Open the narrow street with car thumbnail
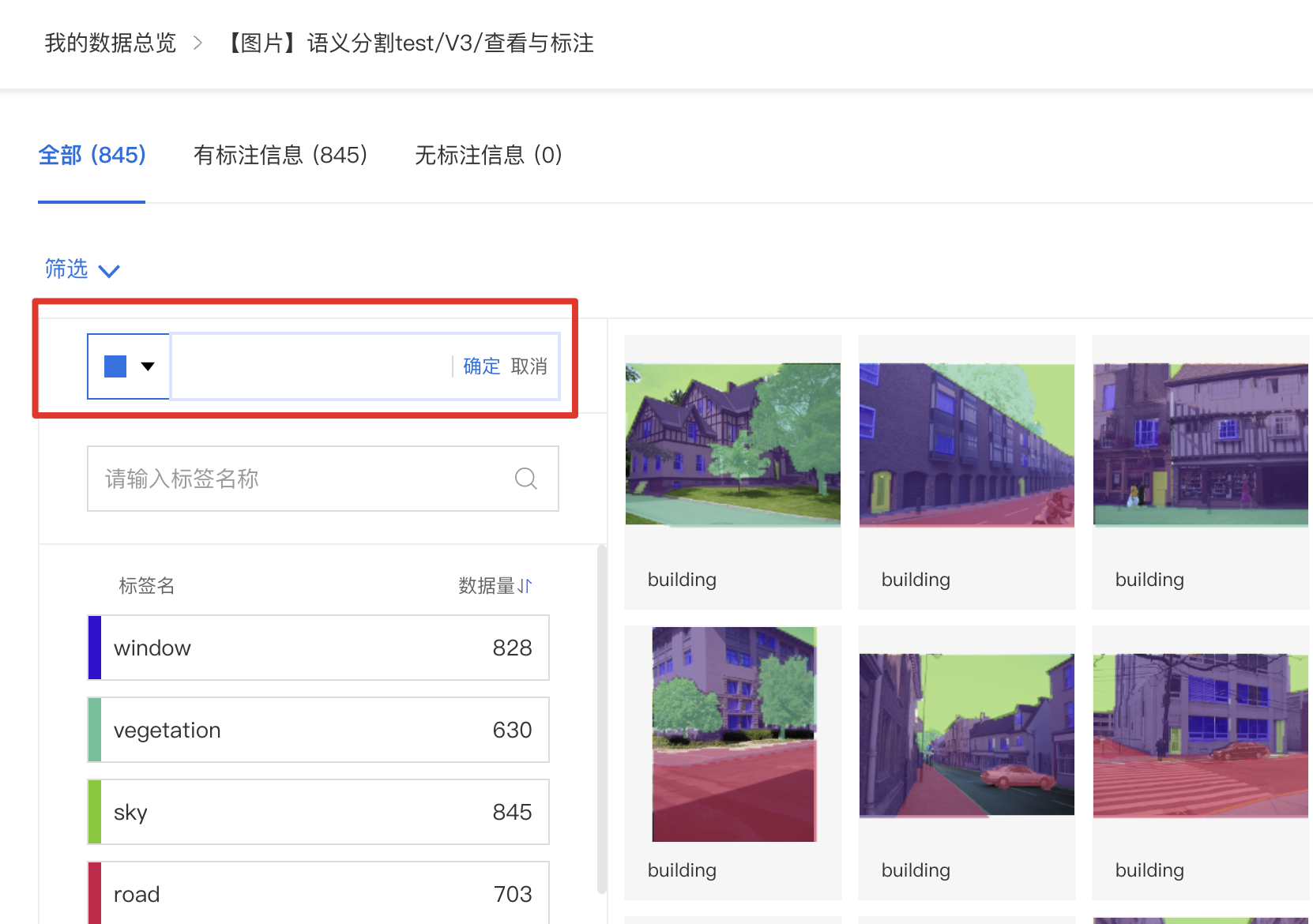The image size is (1313, 924). point(967,735)
